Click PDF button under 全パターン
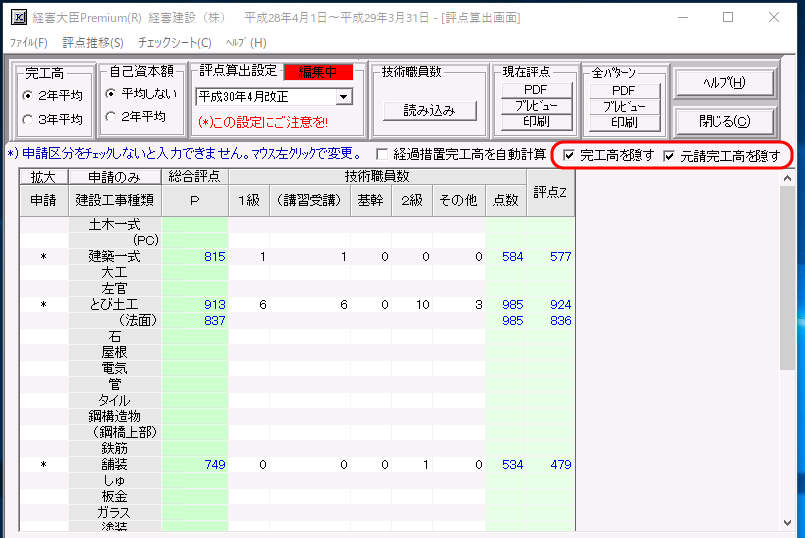Image resolution: width=805 pixels, height=538 pixels. pyautogui.click(x=624, y=91)
